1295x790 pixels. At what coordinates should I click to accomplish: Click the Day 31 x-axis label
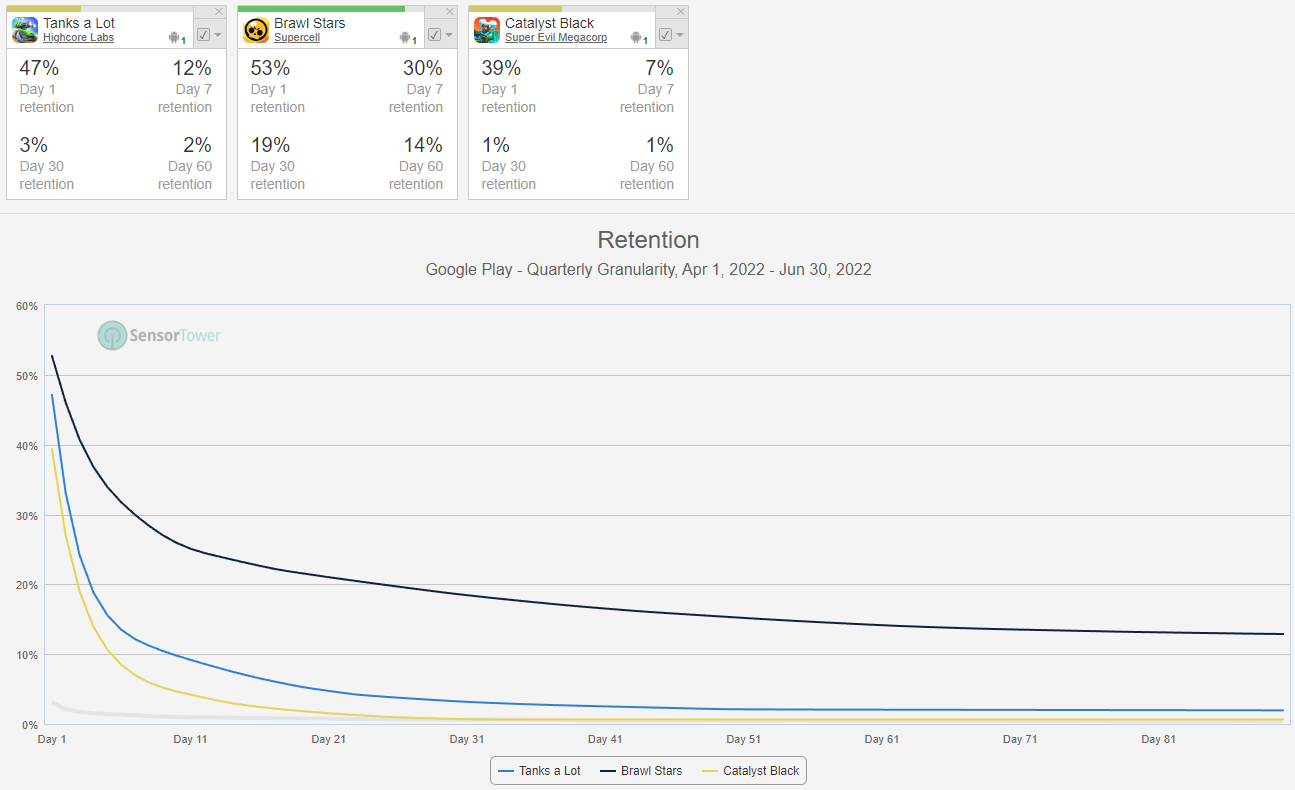click(466, 740)
